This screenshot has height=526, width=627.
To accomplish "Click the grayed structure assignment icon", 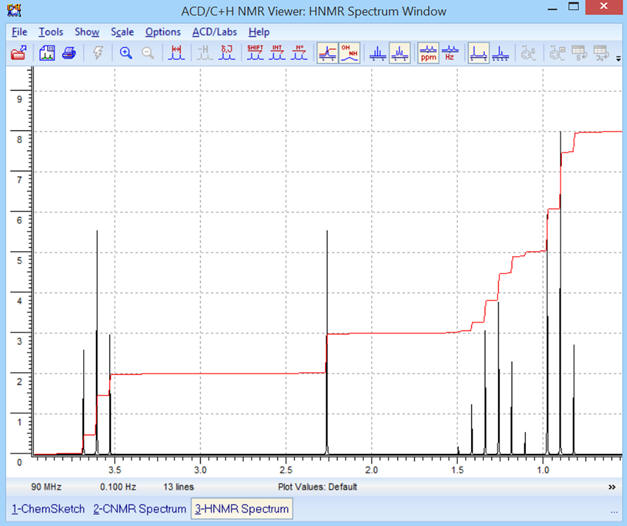I will [x=557, y=53].
